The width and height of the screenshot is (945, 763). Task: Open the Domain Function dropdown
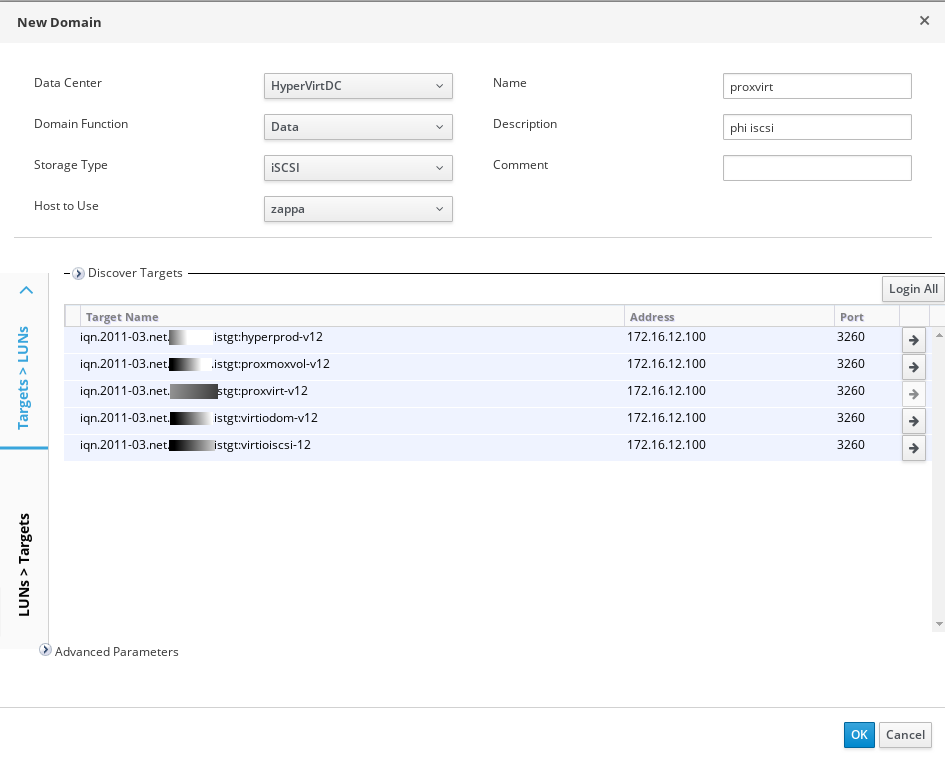pyautogui.click(x=358, y=127)
